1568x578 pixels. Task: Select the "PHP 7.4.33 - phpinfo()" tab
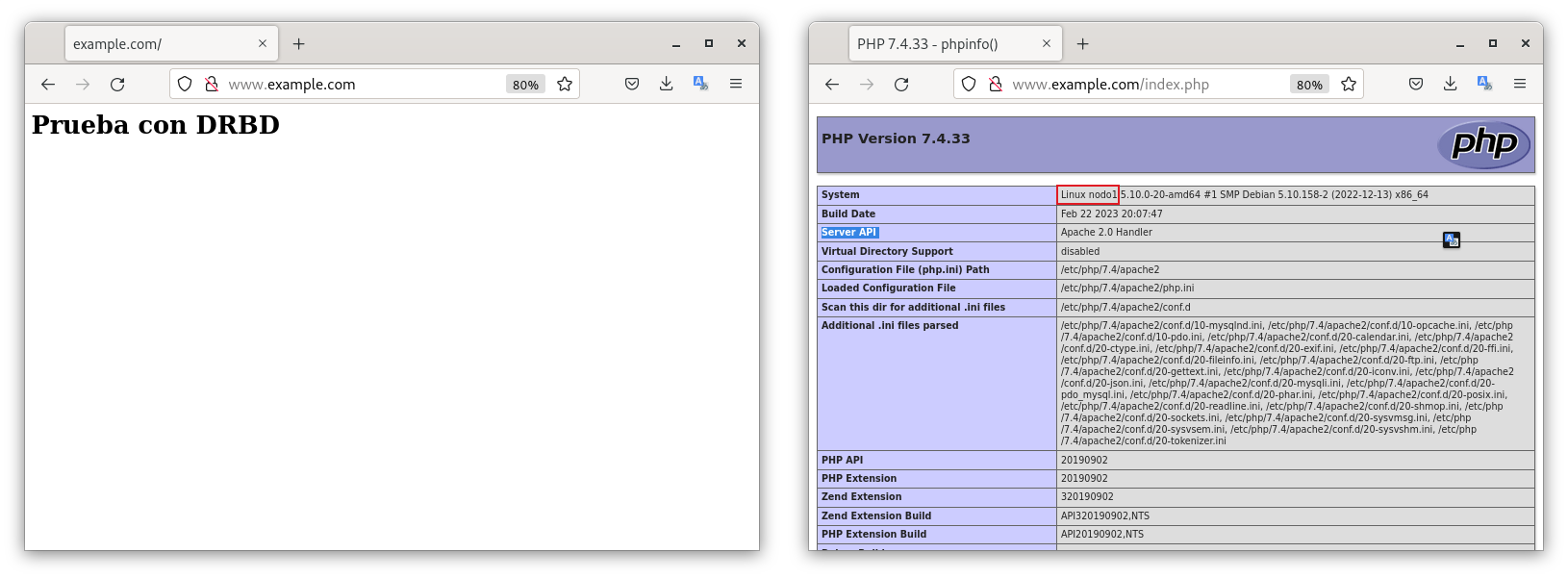pyautogui.click(x=943, y=44)
